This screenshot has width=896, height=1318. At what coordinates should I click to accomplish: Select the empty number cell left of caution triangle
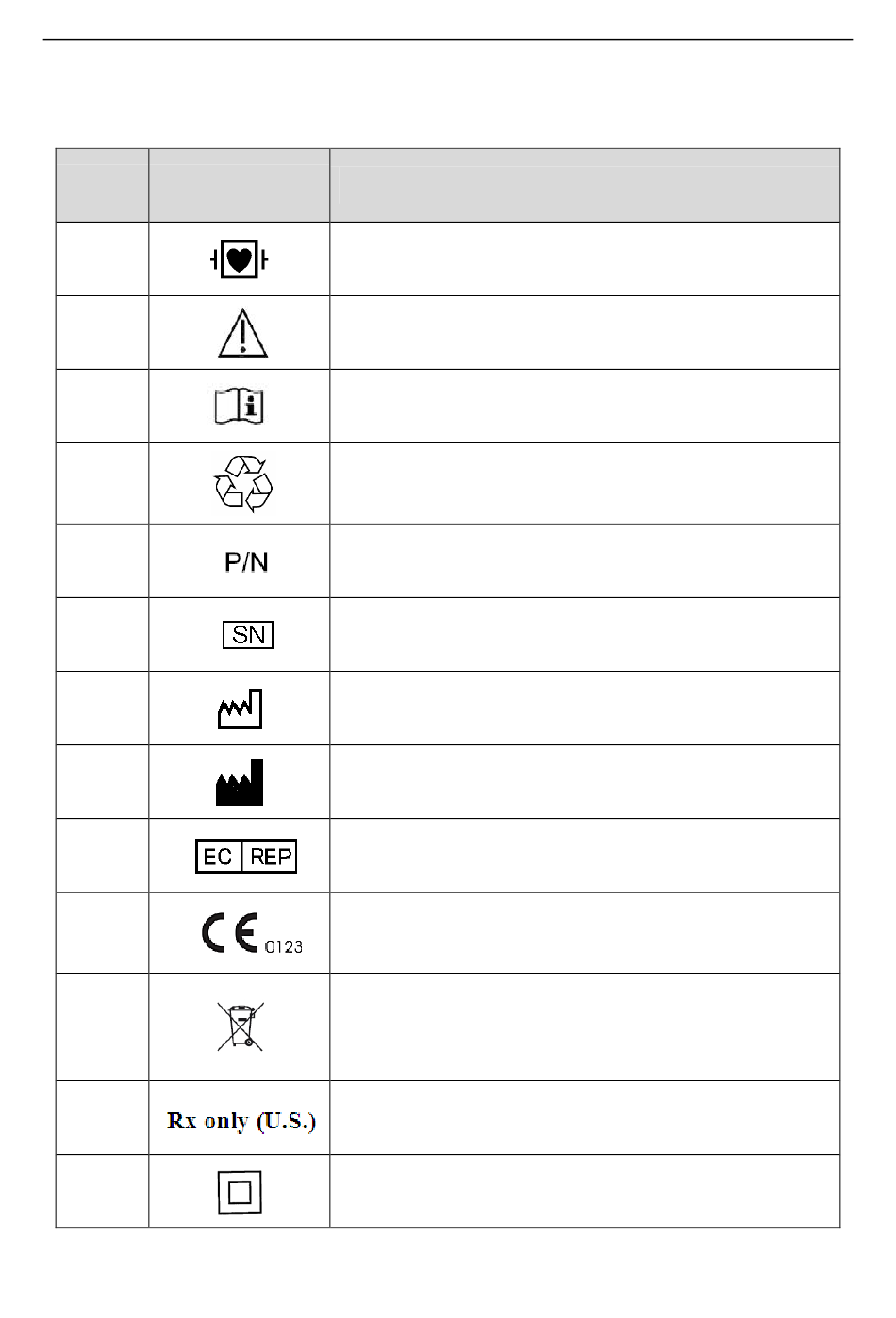(102, 333)
